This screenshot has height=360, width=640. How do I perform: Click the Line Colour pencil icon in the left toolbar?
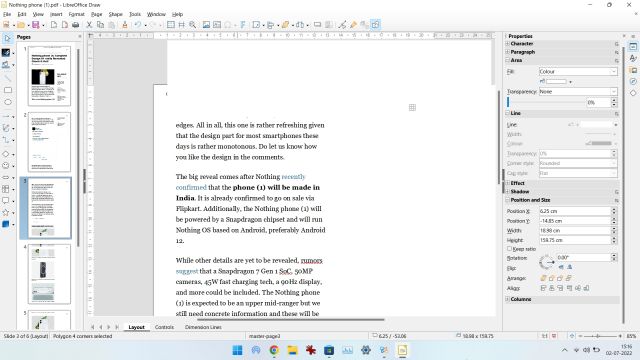coord(6,53)
